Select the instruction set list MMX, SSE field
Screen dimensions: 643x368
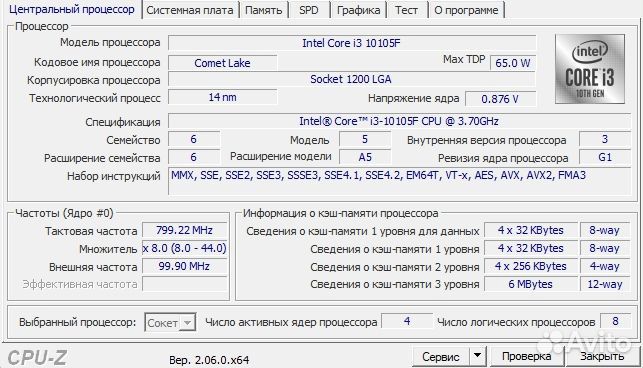pyautogui.click(x=399, y=181)
